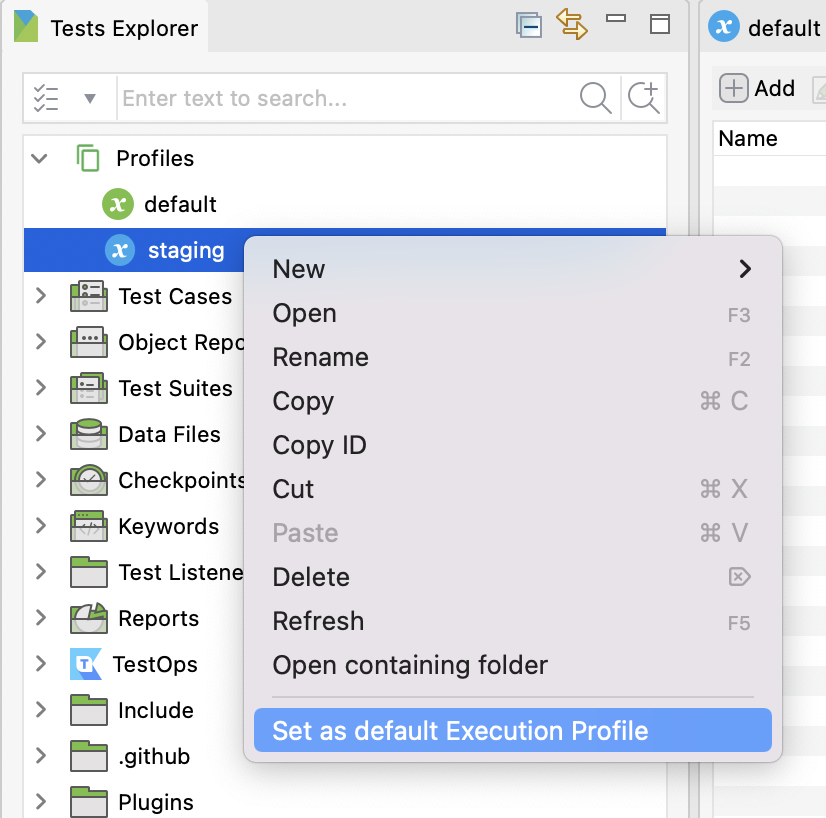Click the Keywords folder icon

tap(89, 527)
